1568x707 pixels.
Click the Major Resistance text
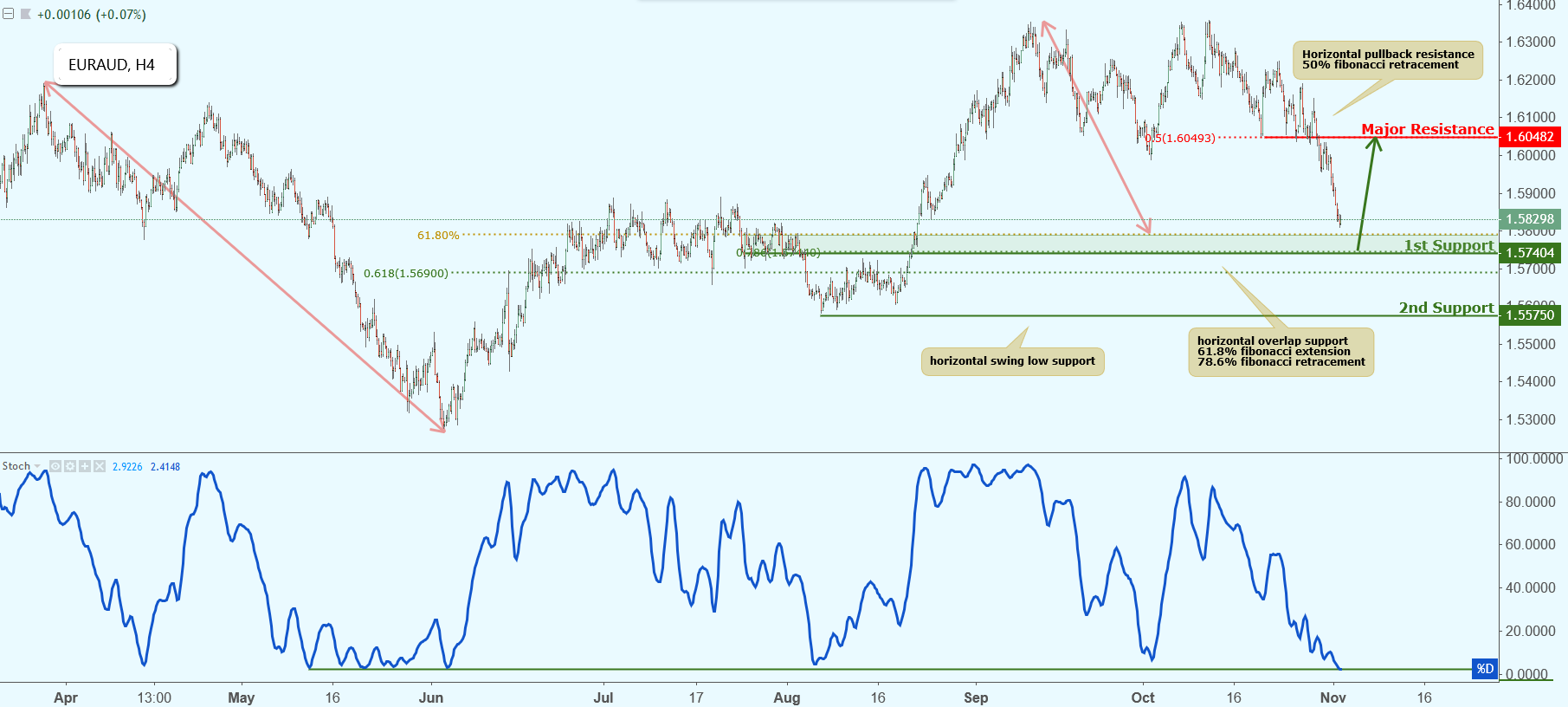(1428, 129)
